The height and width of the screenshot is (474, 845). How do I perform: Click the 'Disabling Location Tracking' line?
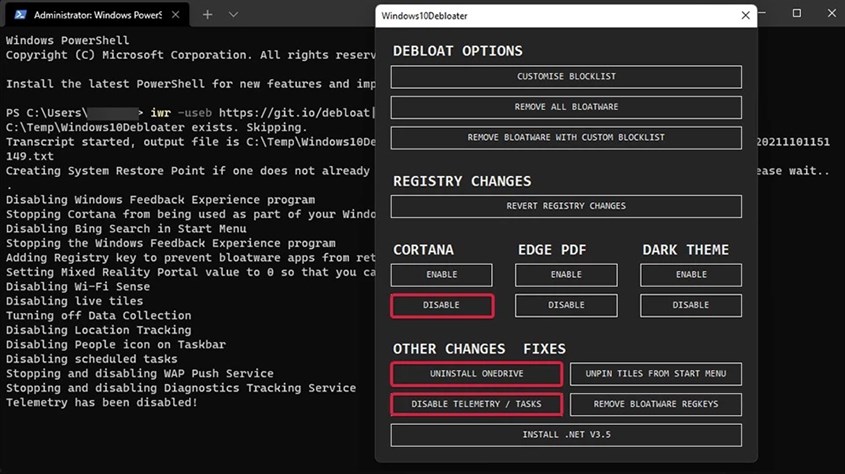pyautogui.click(x=99, y=330)
